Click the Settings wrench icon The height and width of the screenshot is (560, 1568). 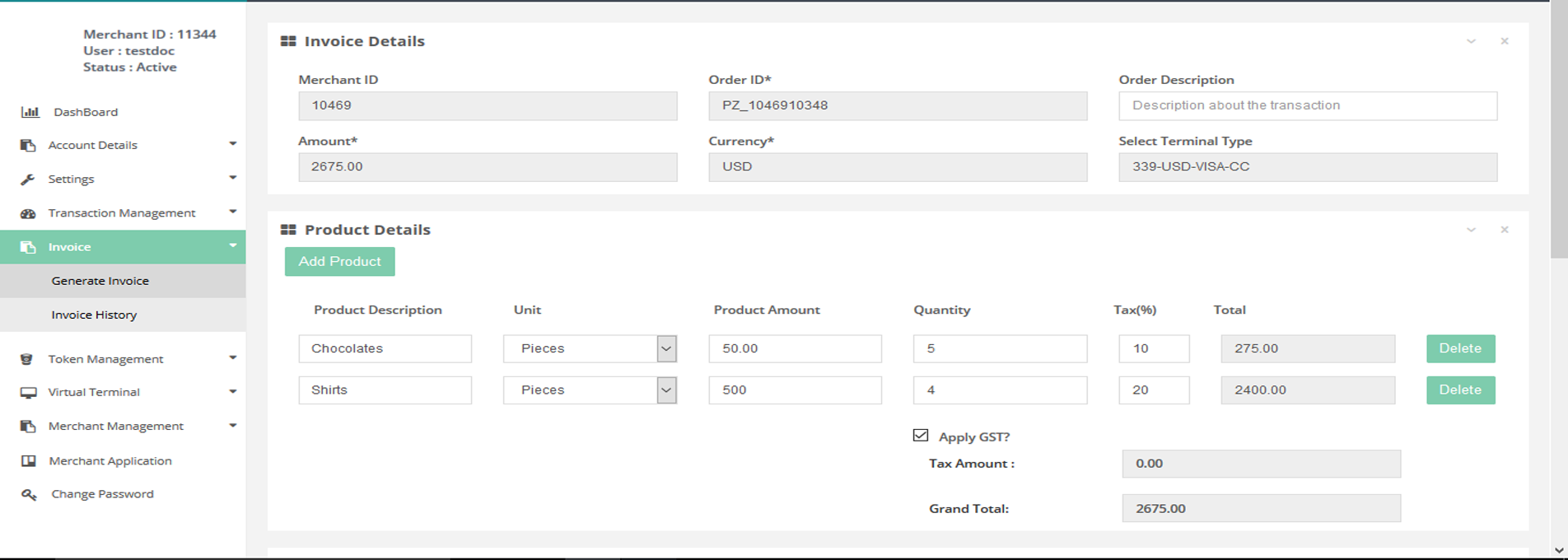click(x=28, y=179)
